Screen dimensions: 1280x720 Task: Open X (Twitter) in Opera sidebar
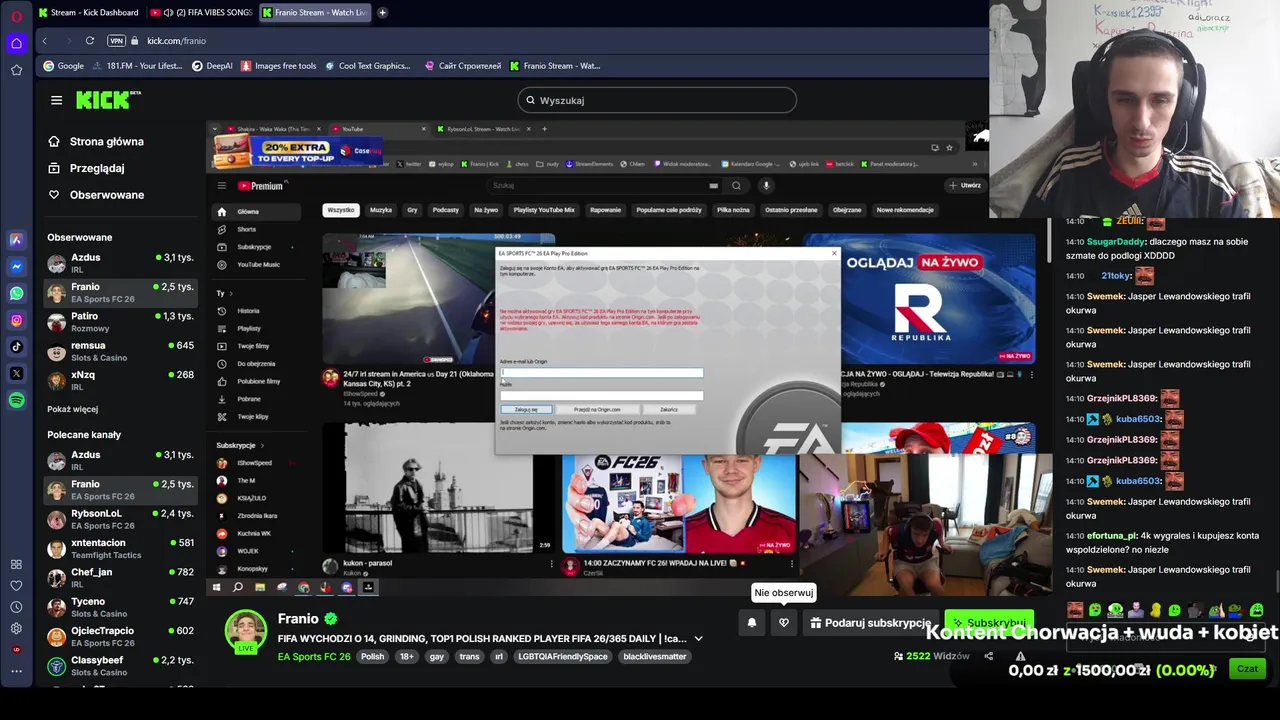click(16, 374)
